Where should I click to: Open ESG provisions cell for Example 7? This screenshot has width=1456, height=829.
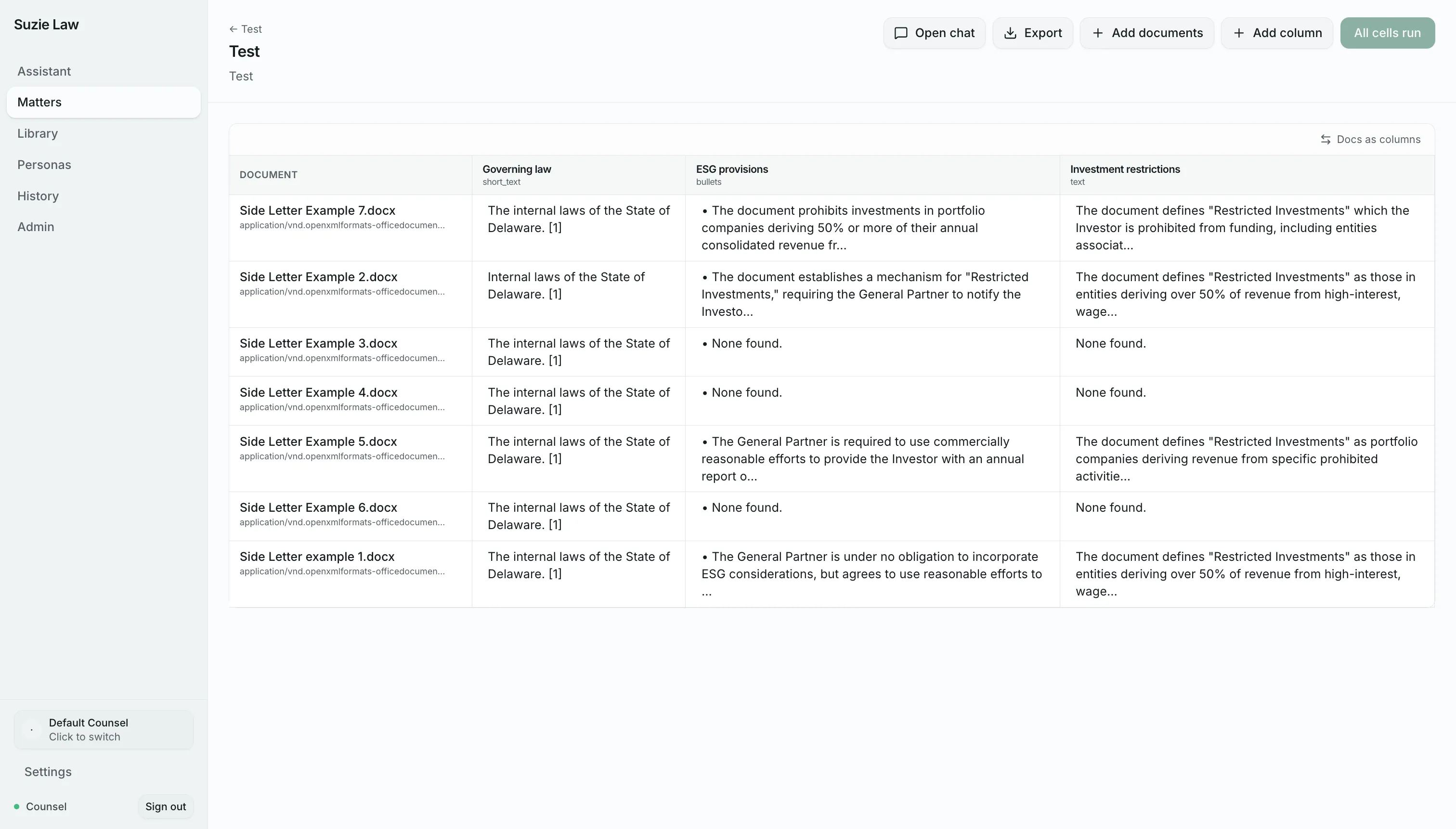tap(872, 228)
